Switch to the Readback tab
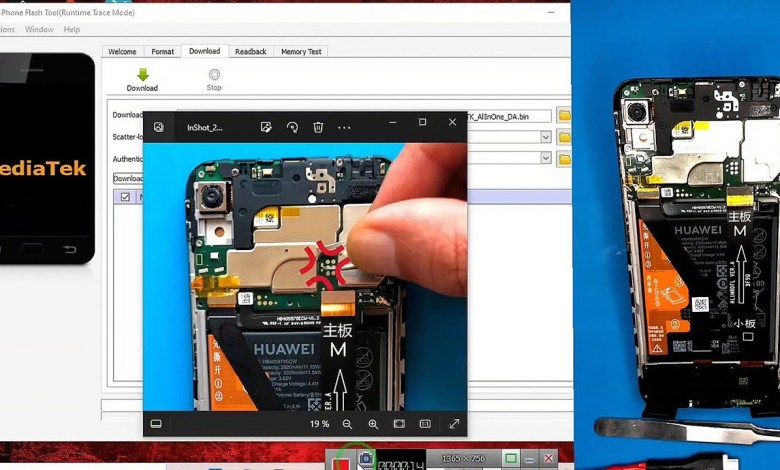 click(x=251, y=52)
